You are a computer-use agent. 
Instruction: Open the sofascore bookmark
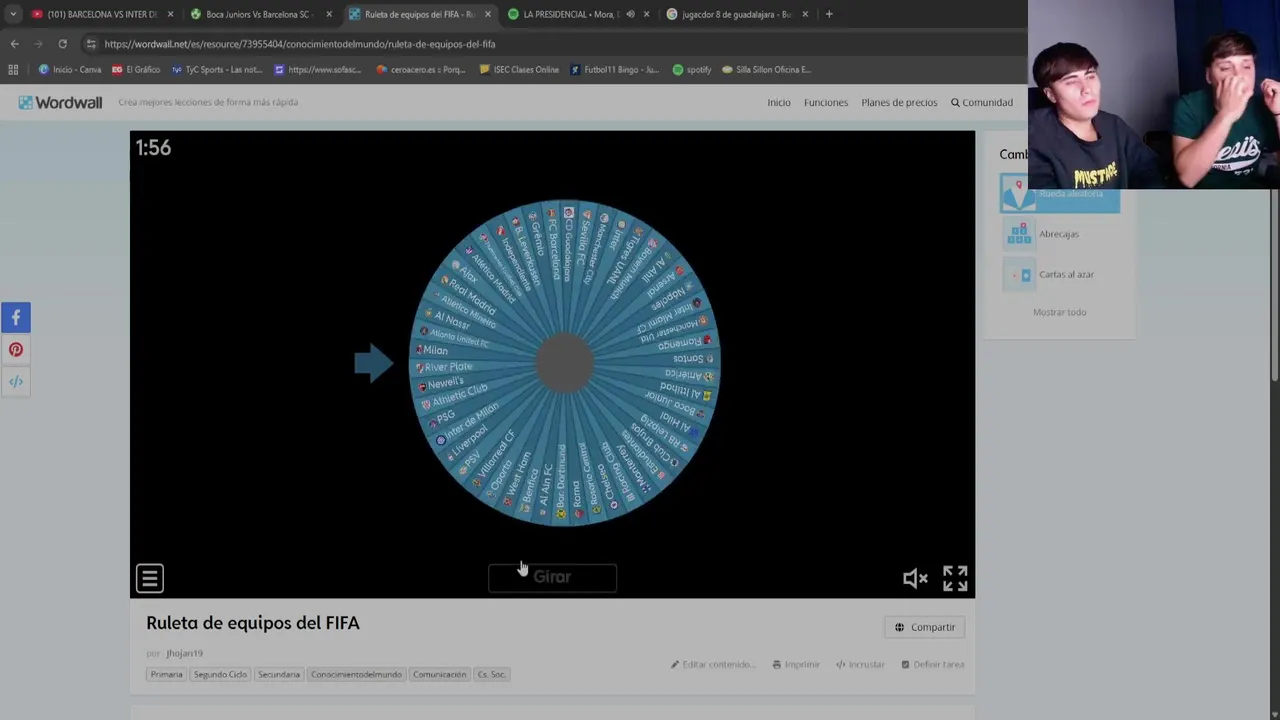pyautogui.click(x=318, y=70)
